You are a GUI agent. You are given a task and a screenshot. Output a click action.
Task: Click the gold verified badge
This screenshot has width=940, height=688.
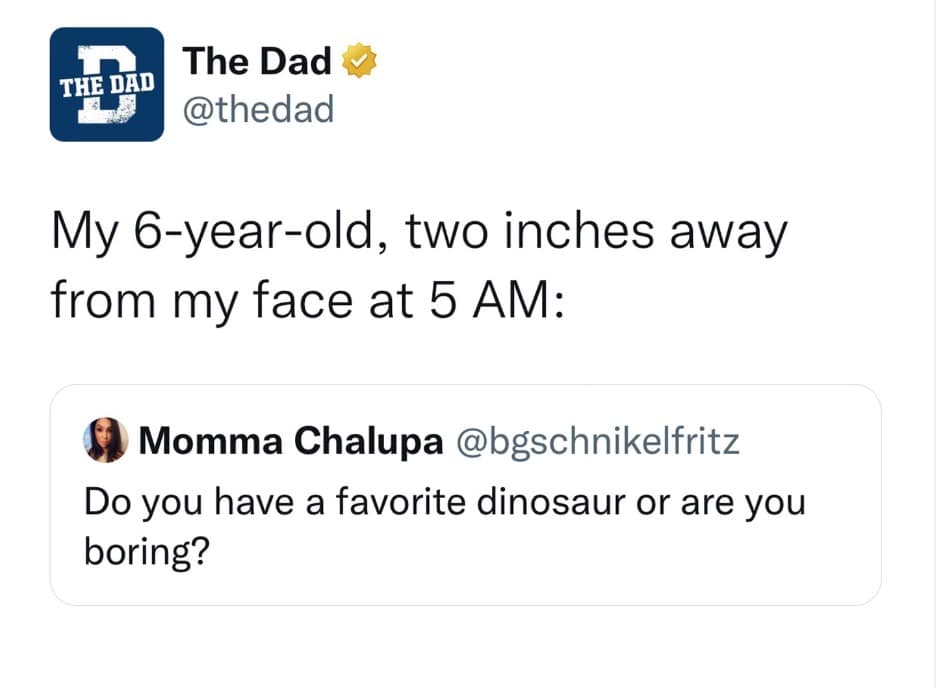pyautogui.click(x=357, y=62)
